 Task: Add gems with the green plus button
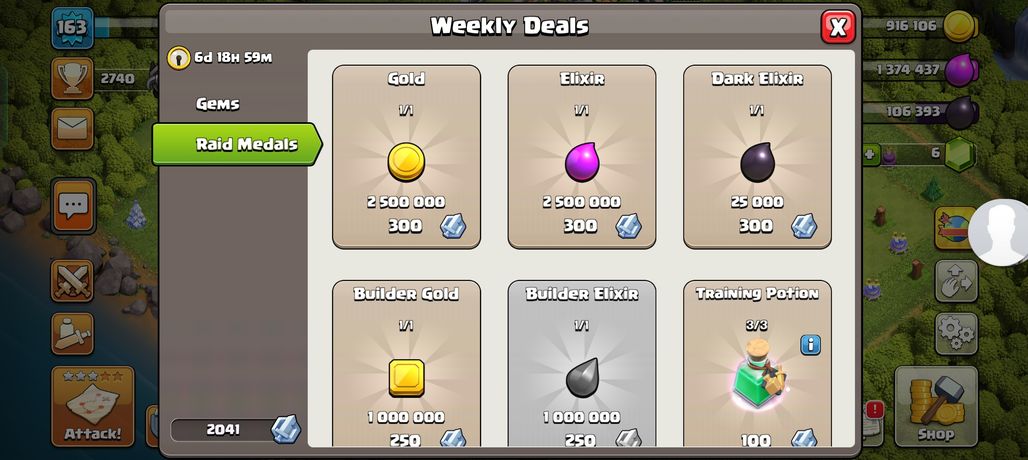click(871, 155)
